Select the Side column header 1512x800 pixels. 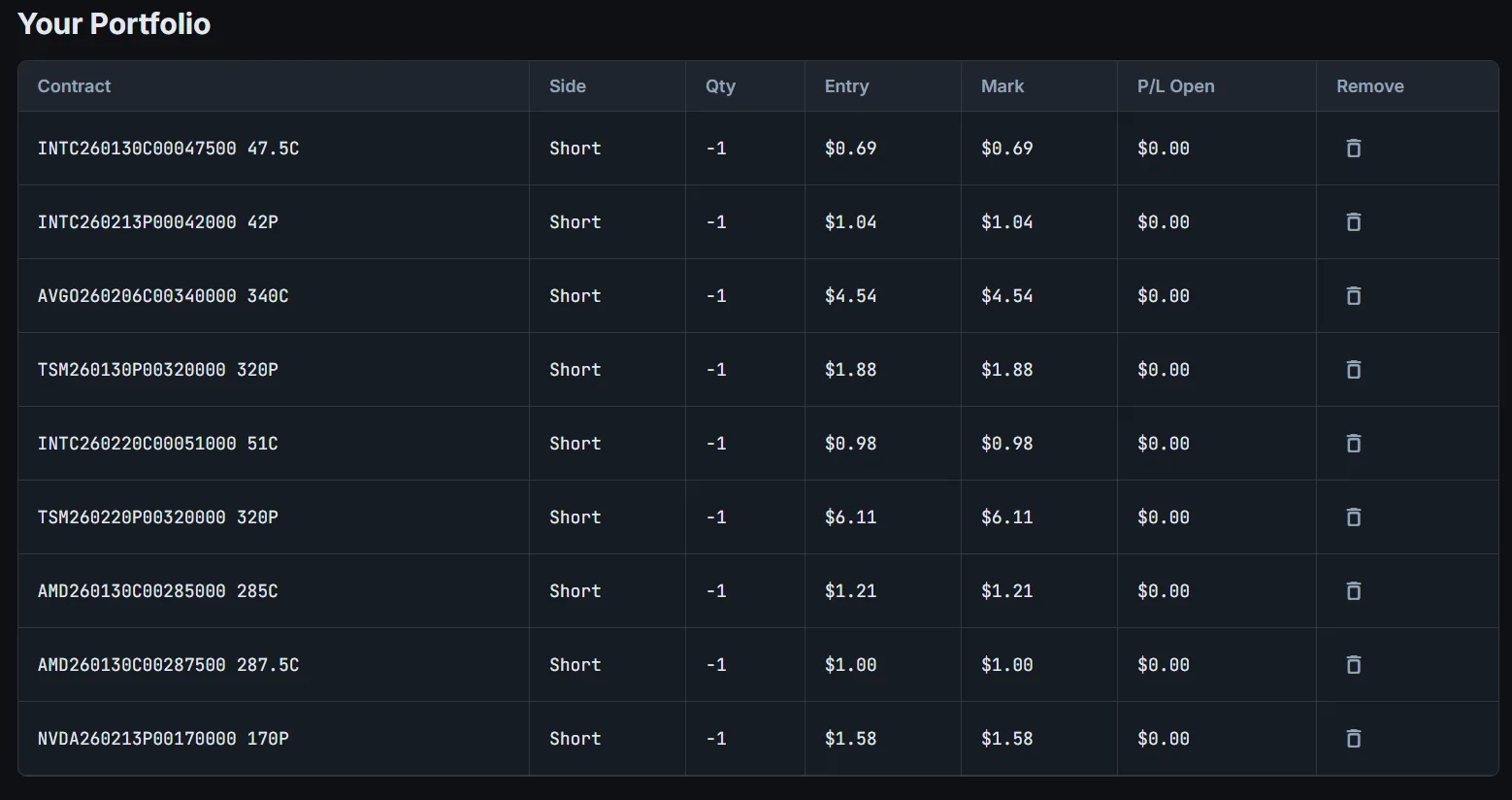click(567, 86)
